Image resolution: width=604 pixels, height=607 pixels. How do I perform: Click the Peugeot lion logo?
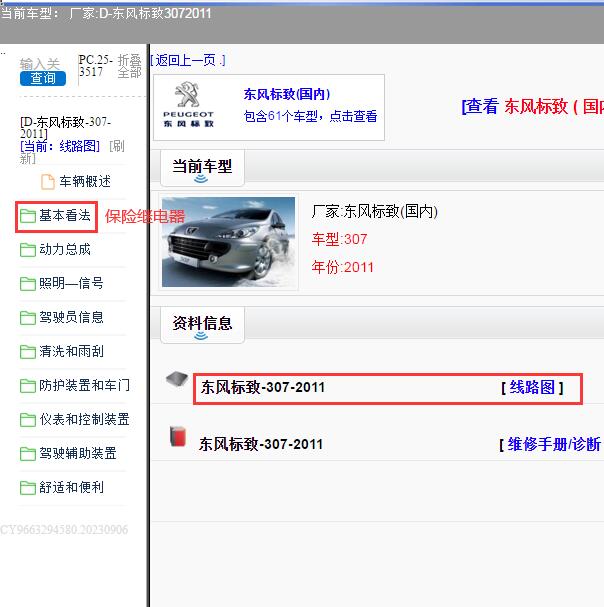187,94
